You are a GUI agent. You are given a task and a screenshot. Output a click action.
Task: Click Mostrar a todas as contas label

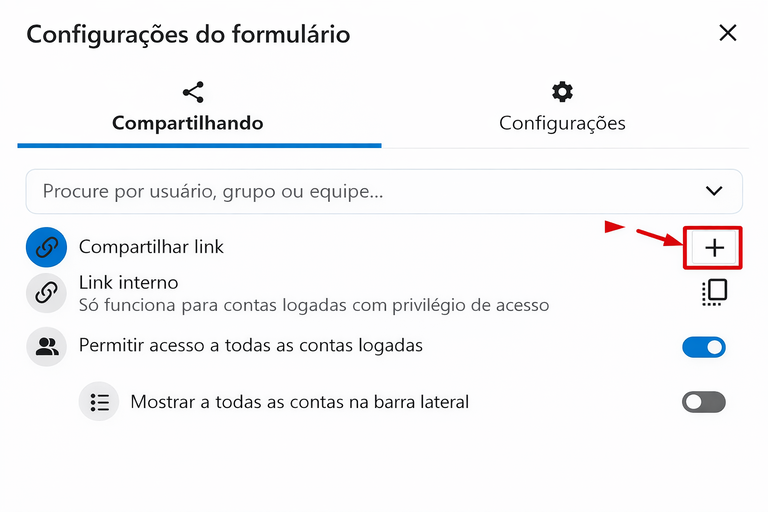pos(300,402)
